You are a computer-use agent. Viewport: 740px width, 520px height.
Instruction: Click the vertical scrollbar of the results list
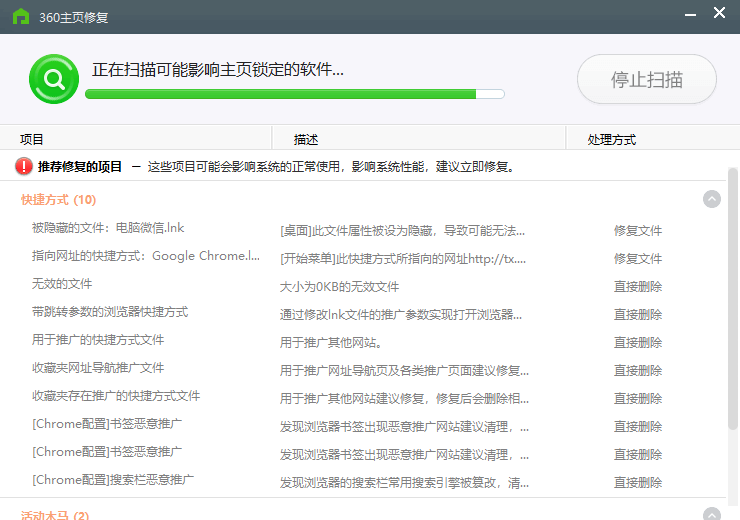click(x=732, y=299)
